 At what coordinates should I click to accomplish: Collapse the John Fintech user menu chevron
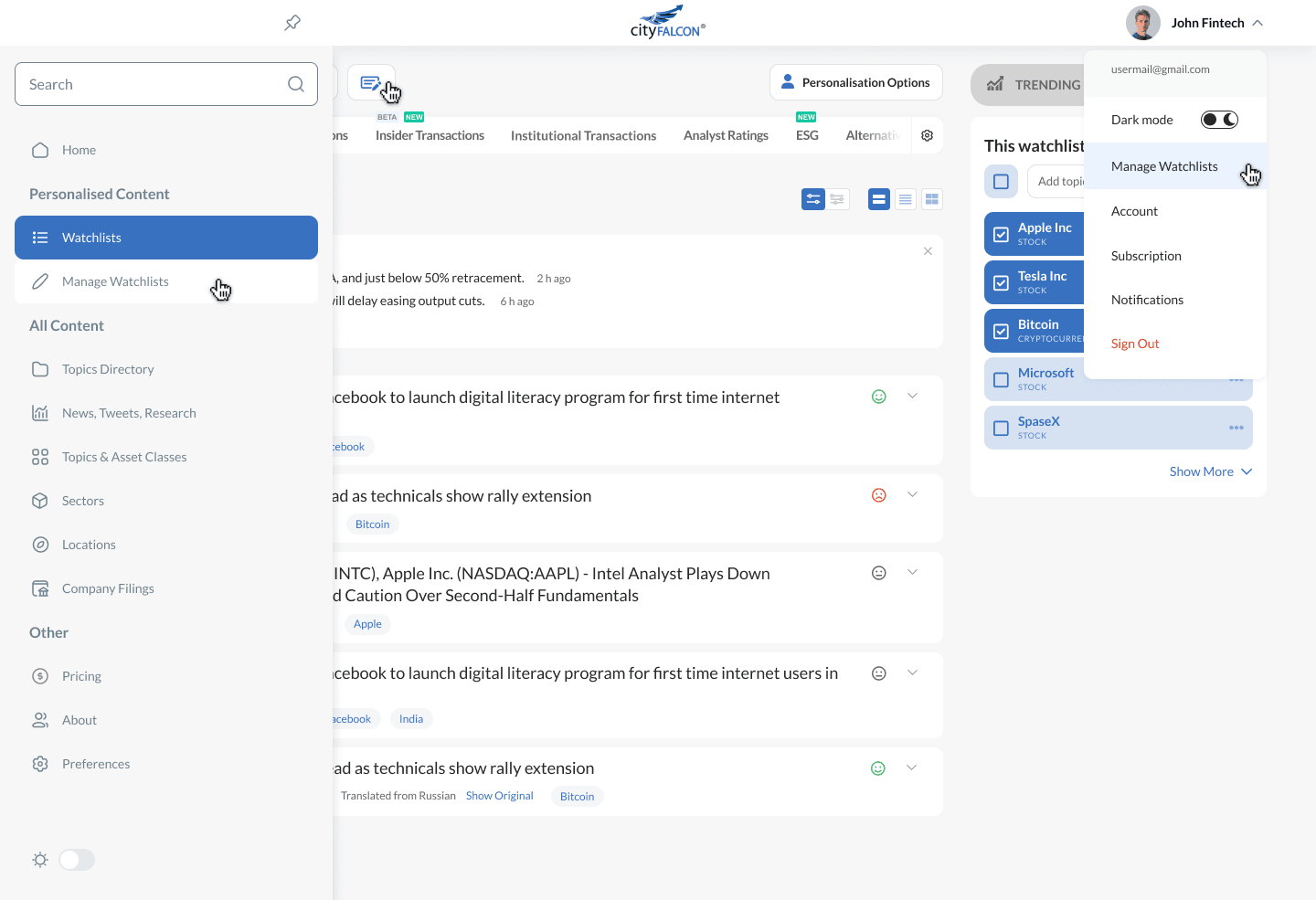(x=1258, y=23)
